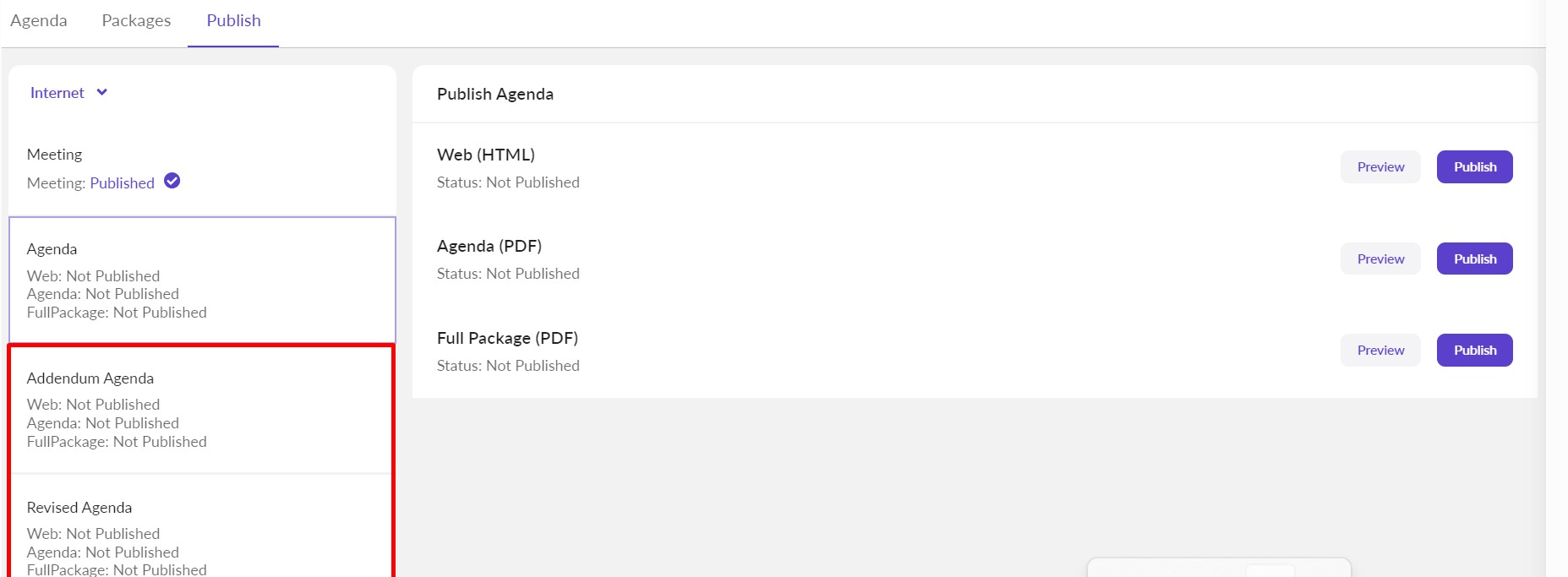Click the Published link for Meeting
Screen dimensions: 1568x577
tap(122, 183)
